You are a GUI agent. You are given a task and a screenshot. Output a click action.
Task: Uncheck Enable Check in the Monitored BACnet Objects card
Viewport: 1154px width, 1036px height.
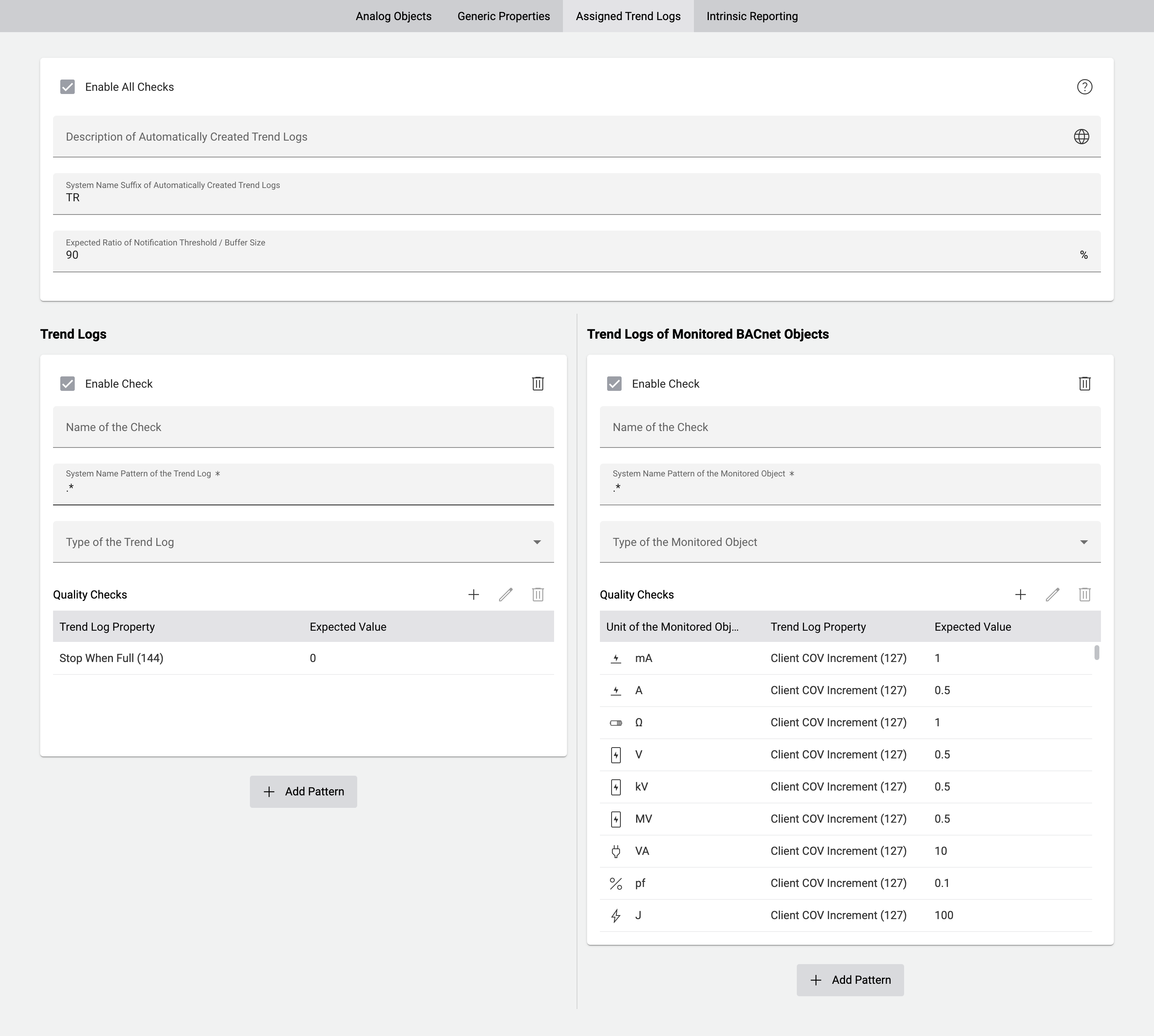coord(614,384)
